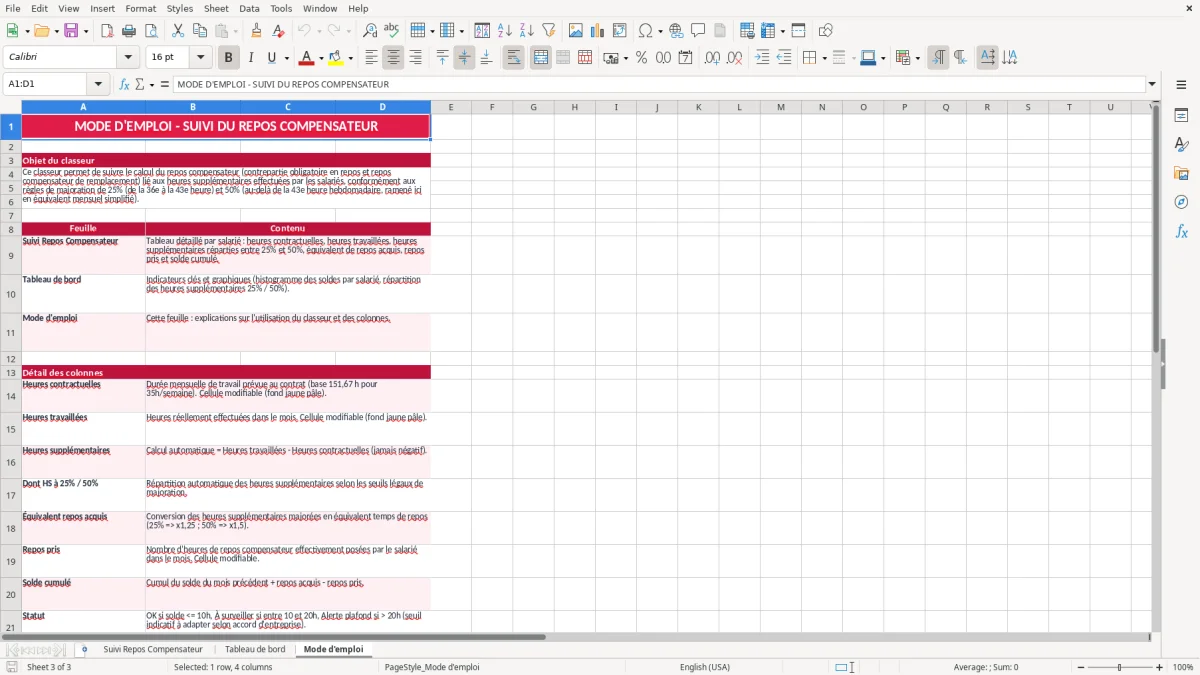This screenshot has height=675, width=1200.
Task: Sort Ascending icon
Action: pyautogui.click(x=504, y=31)
